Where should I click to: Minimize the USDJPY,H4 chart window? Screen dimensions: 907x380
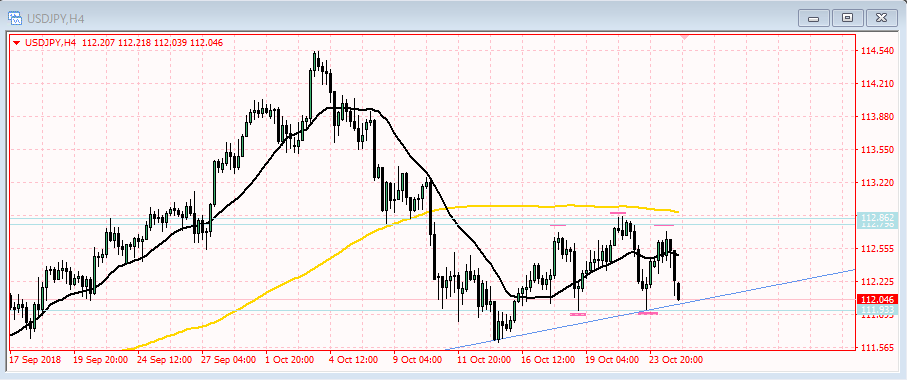pyautogui.click(x=813, y=19)
